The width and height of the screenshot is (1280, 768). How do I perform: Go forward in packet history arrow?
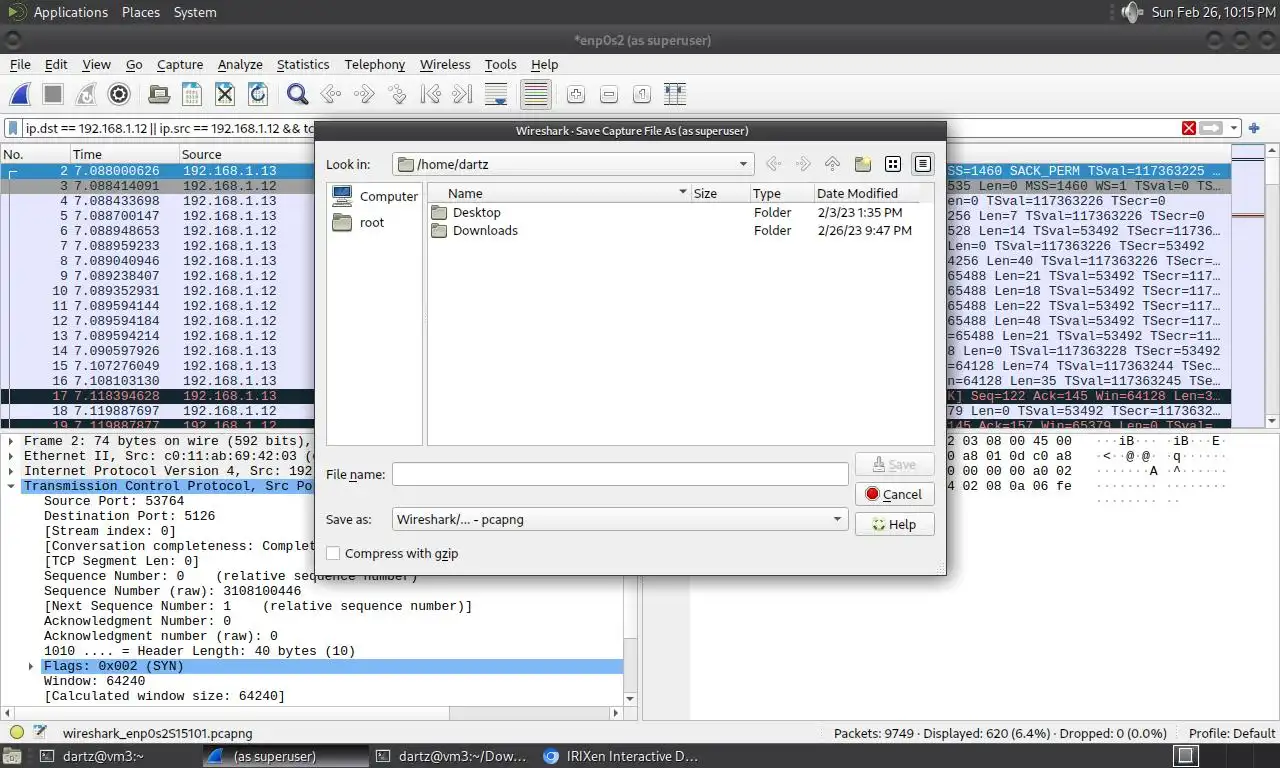tap(364, 94)
